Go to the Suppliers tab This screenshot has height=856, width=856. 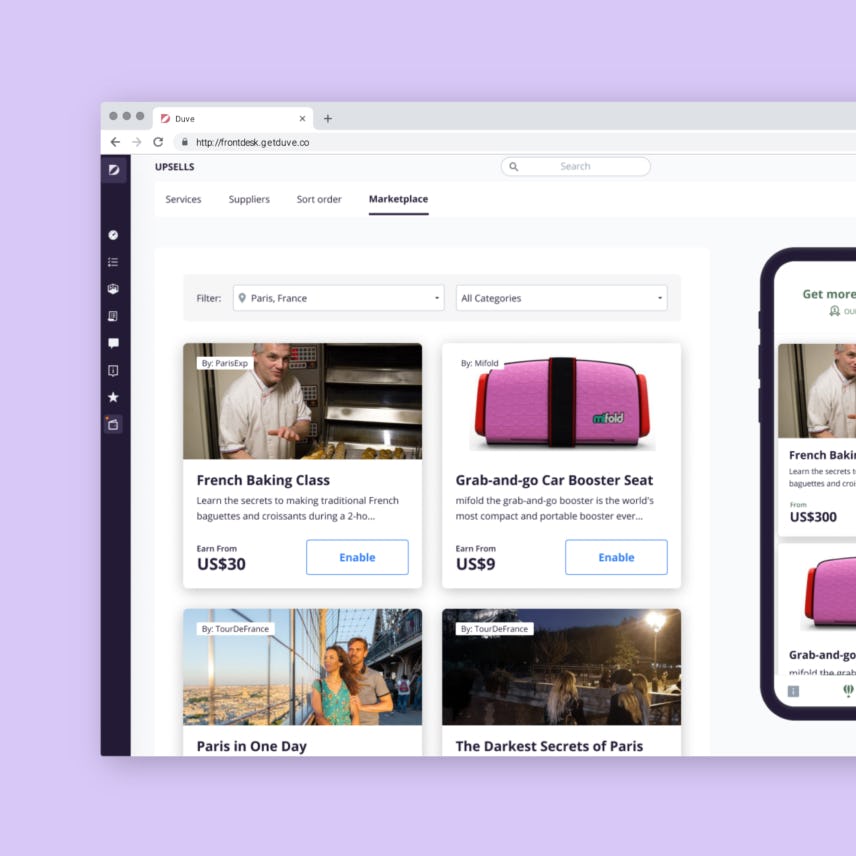pos(249,199)
